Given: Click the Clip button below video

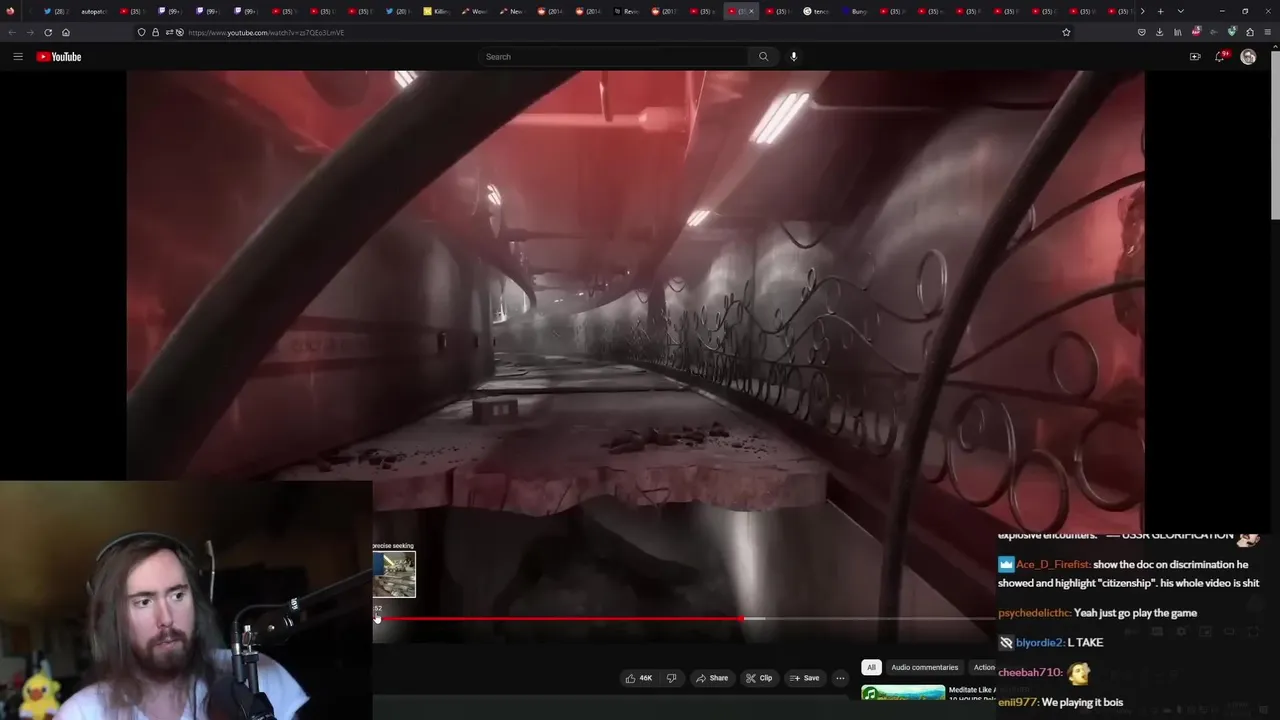Looking at the screenshot, I should 759,678.
